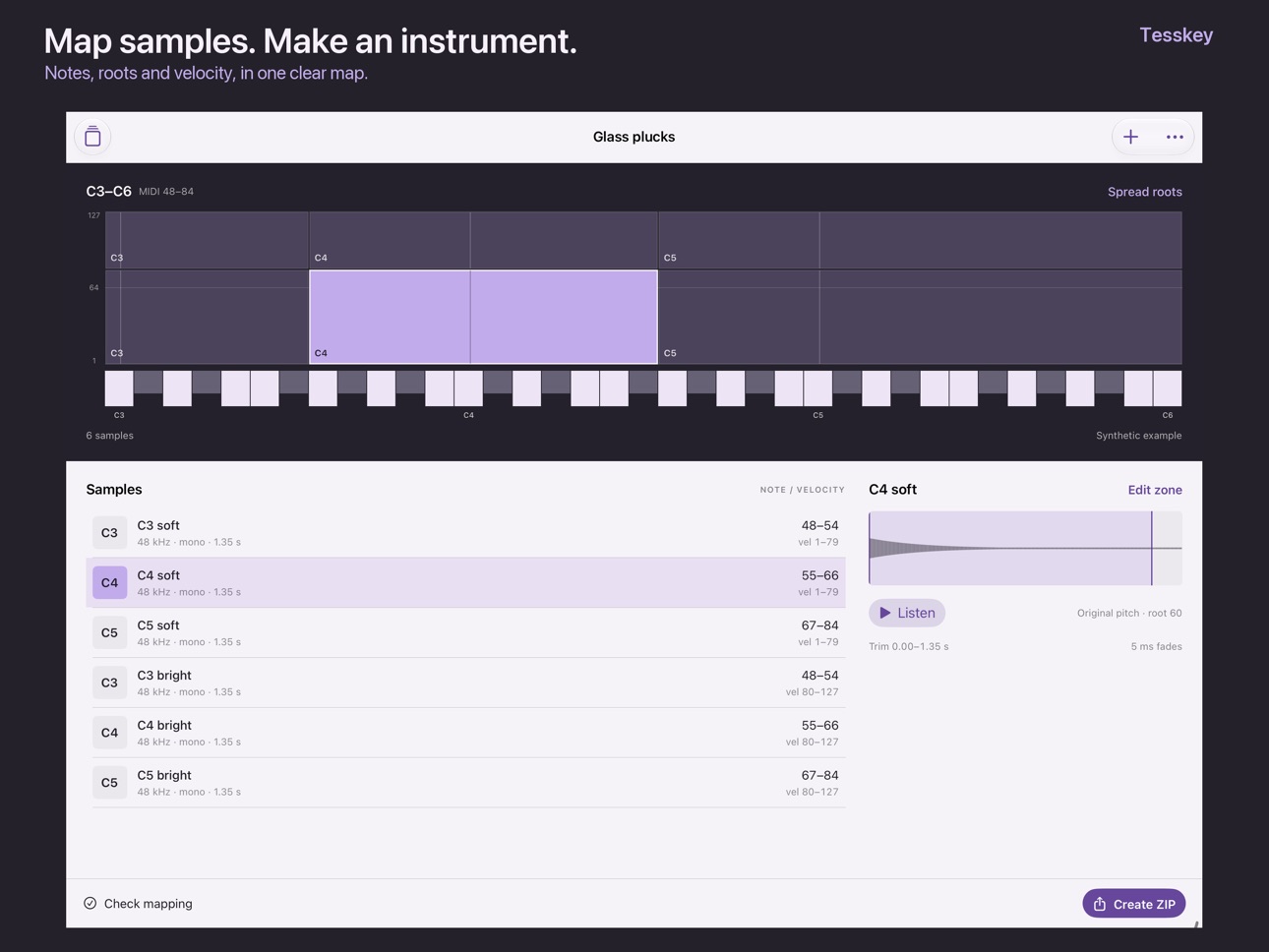Click the C4 soft waveform preview

pos(1025,548)
